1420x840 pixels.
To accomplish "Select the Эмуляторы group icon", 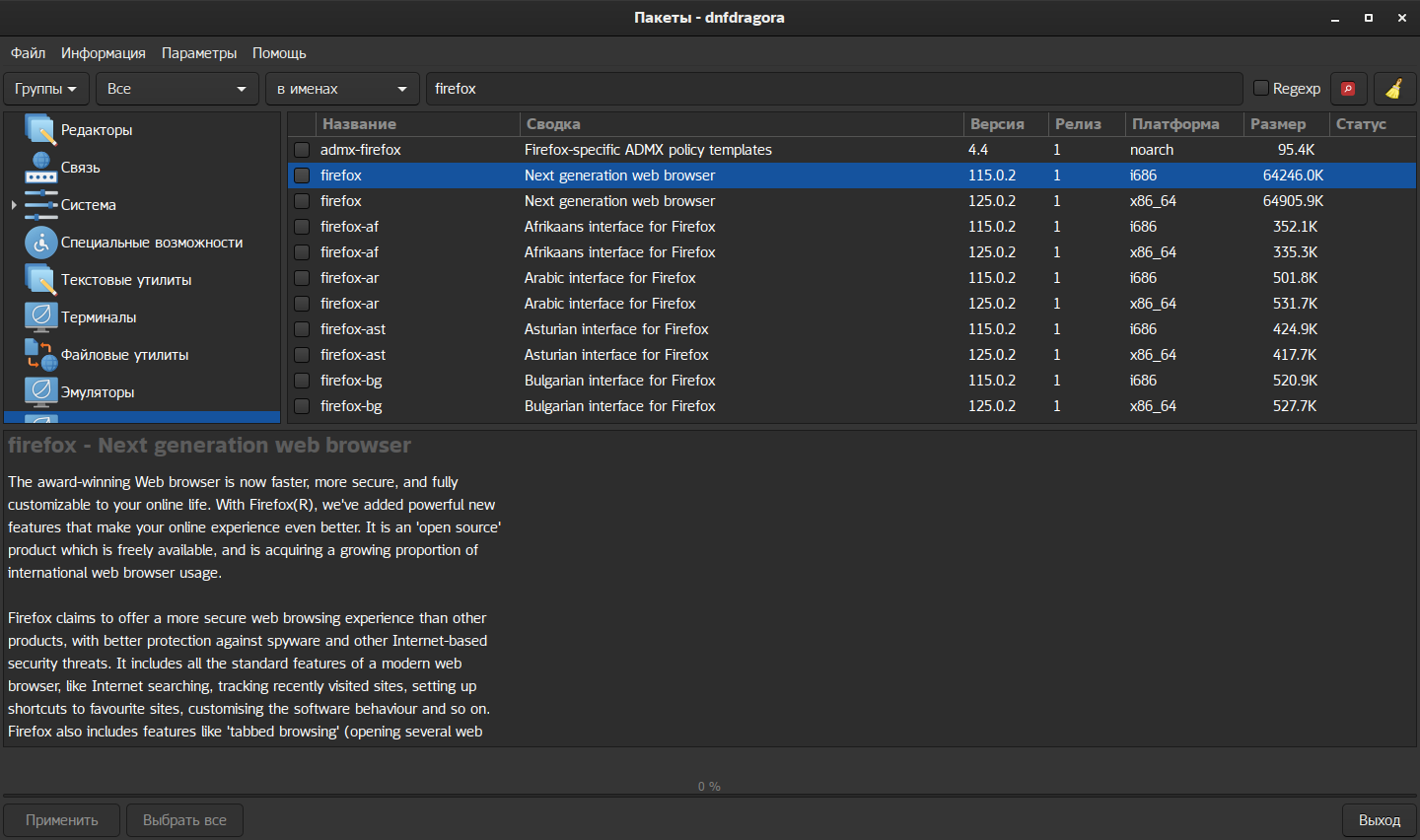I will pos(40,392).
